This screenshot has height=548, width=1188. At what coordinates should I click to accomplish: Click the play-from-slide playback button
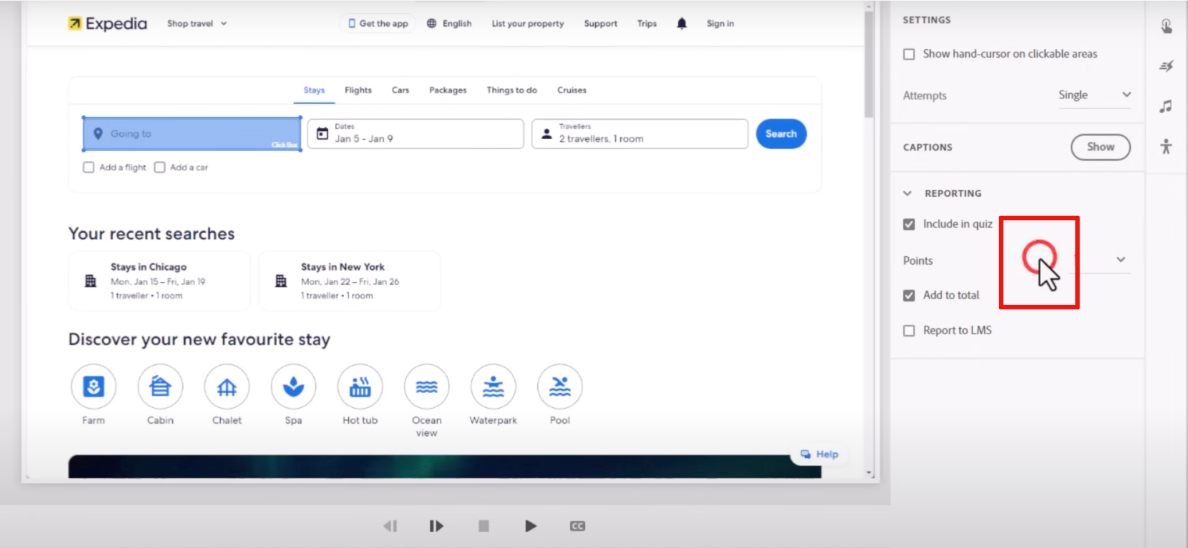[x=436, y=526]
